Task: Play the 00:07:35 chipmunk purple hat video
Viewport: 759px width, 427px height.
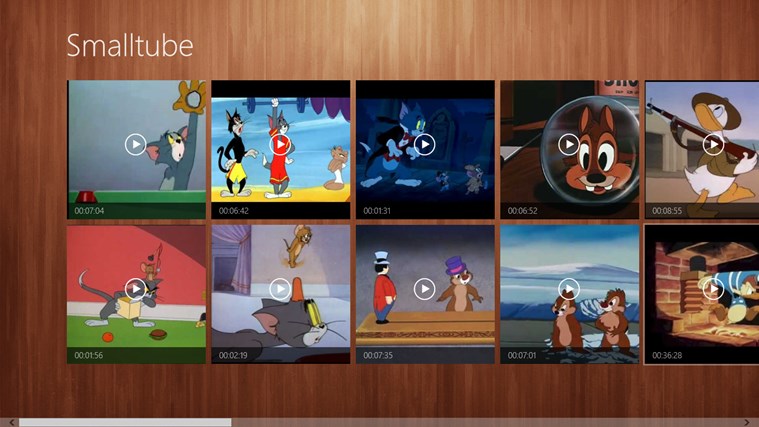Action: pos(425,289)
